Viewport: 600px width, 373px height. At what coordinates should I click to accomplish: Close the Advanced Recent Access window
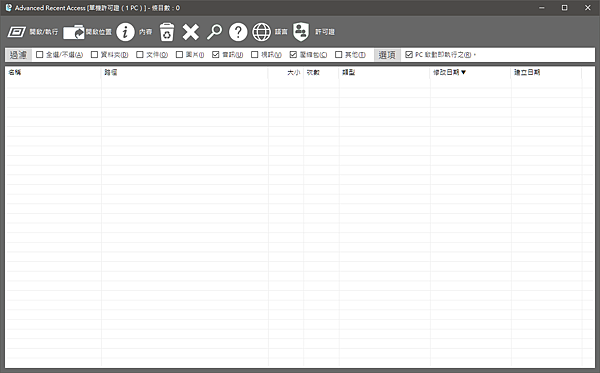tap(588, 8)
